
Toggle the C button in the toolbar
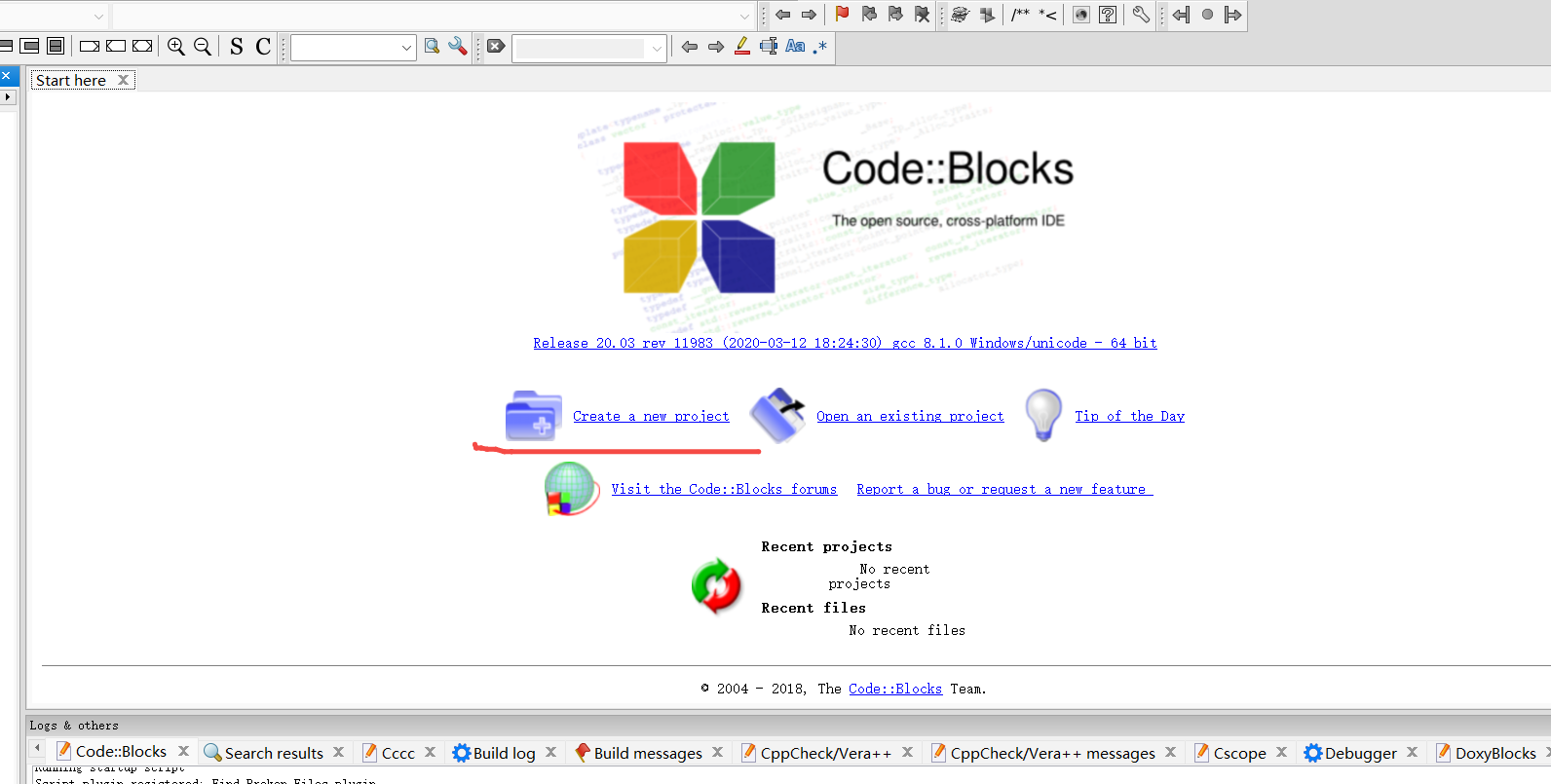point(263,47)
